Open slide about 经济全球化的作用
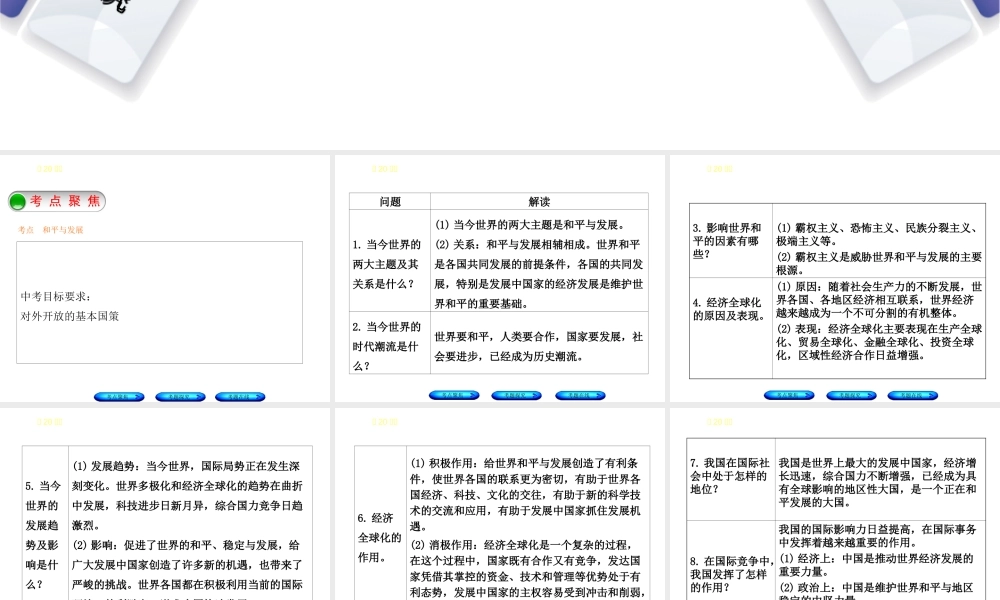Screen dimensions: 1000x600 pos(500,504)
